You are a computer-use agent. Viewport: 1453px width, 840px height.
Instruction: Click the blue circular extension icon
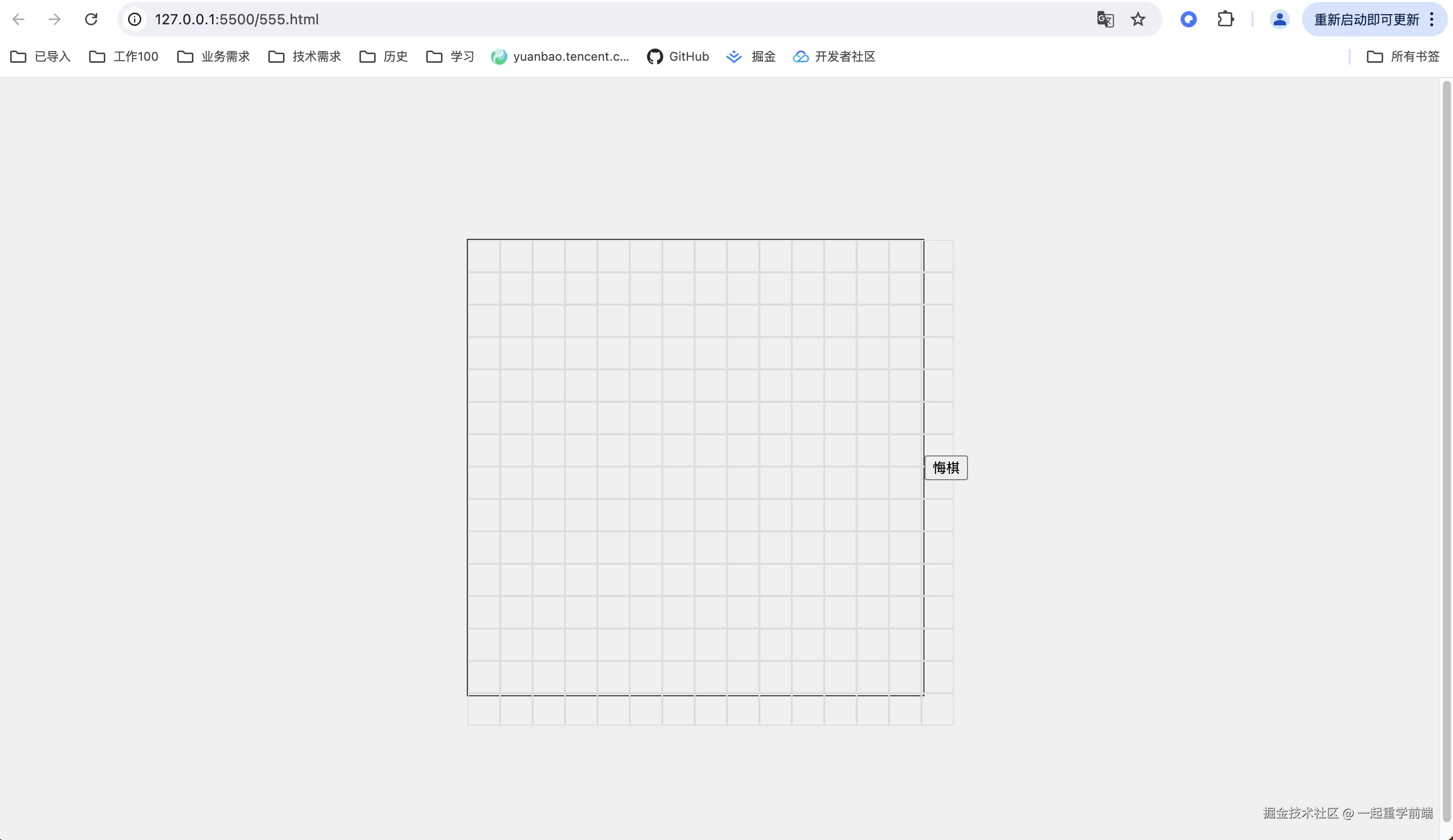coord(1188,20)
